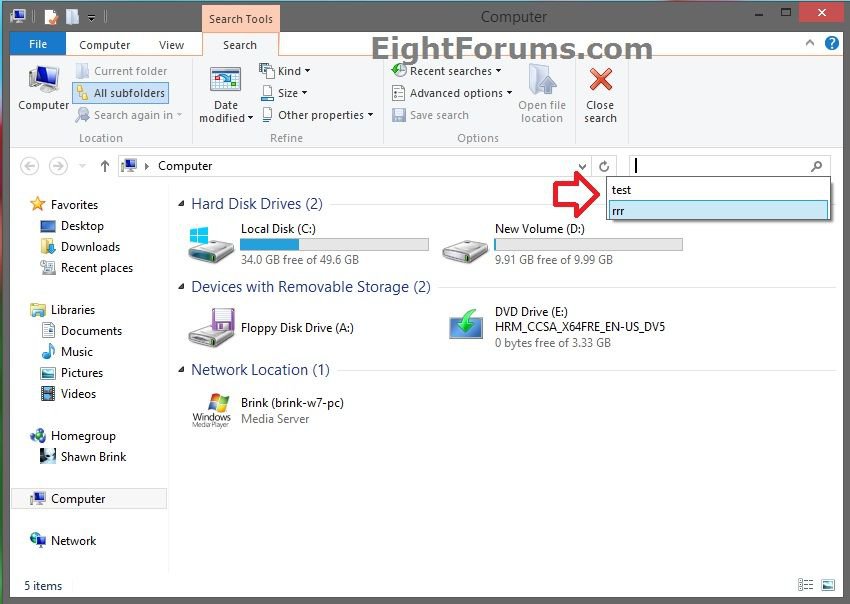This screenshot has height=604, width=850.
Task: Toggle the All subfolders search option
Action: click(x=121, y=93)
